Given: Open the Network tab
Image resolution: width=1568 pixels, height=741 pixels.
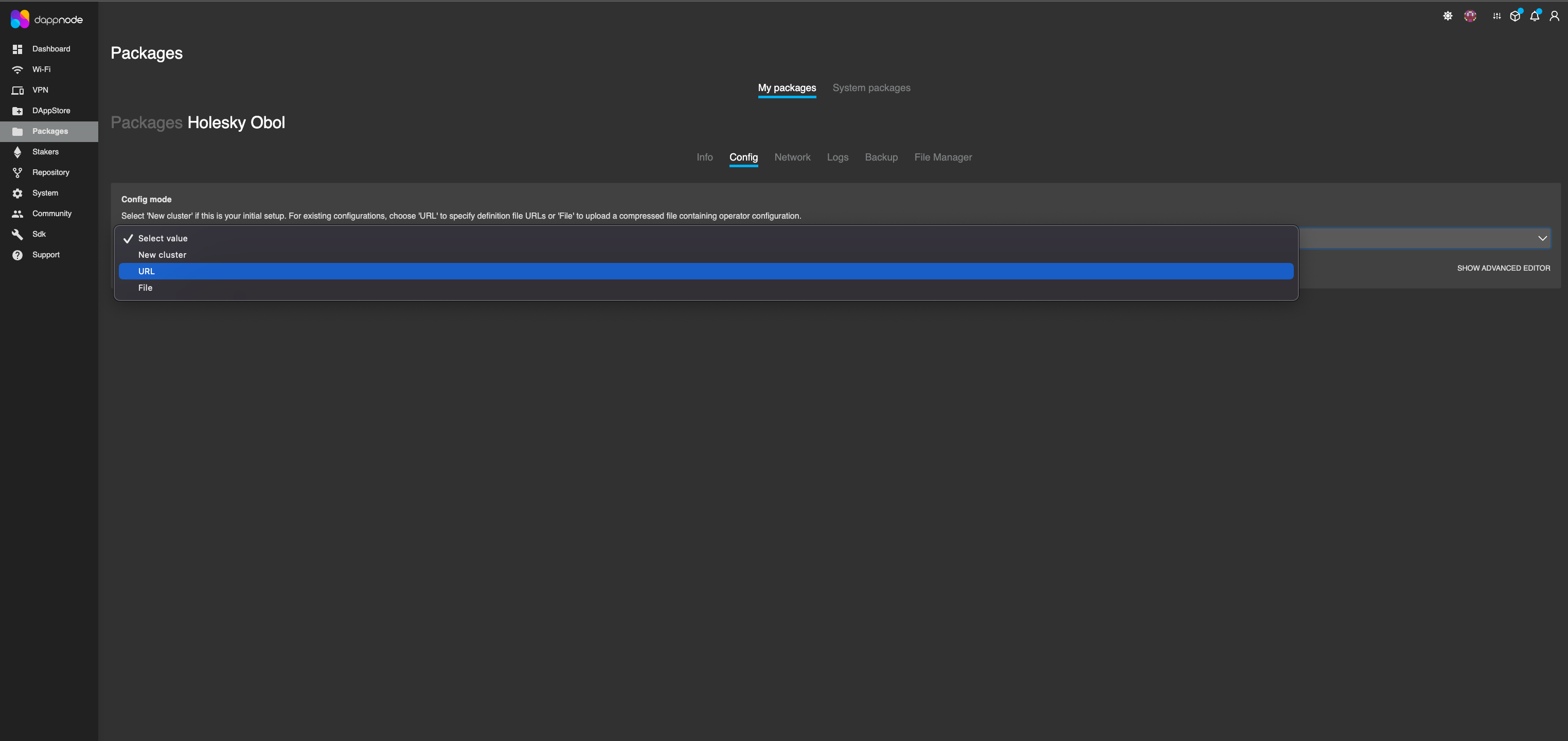Looking at the screenshot, I should point(792,157).
